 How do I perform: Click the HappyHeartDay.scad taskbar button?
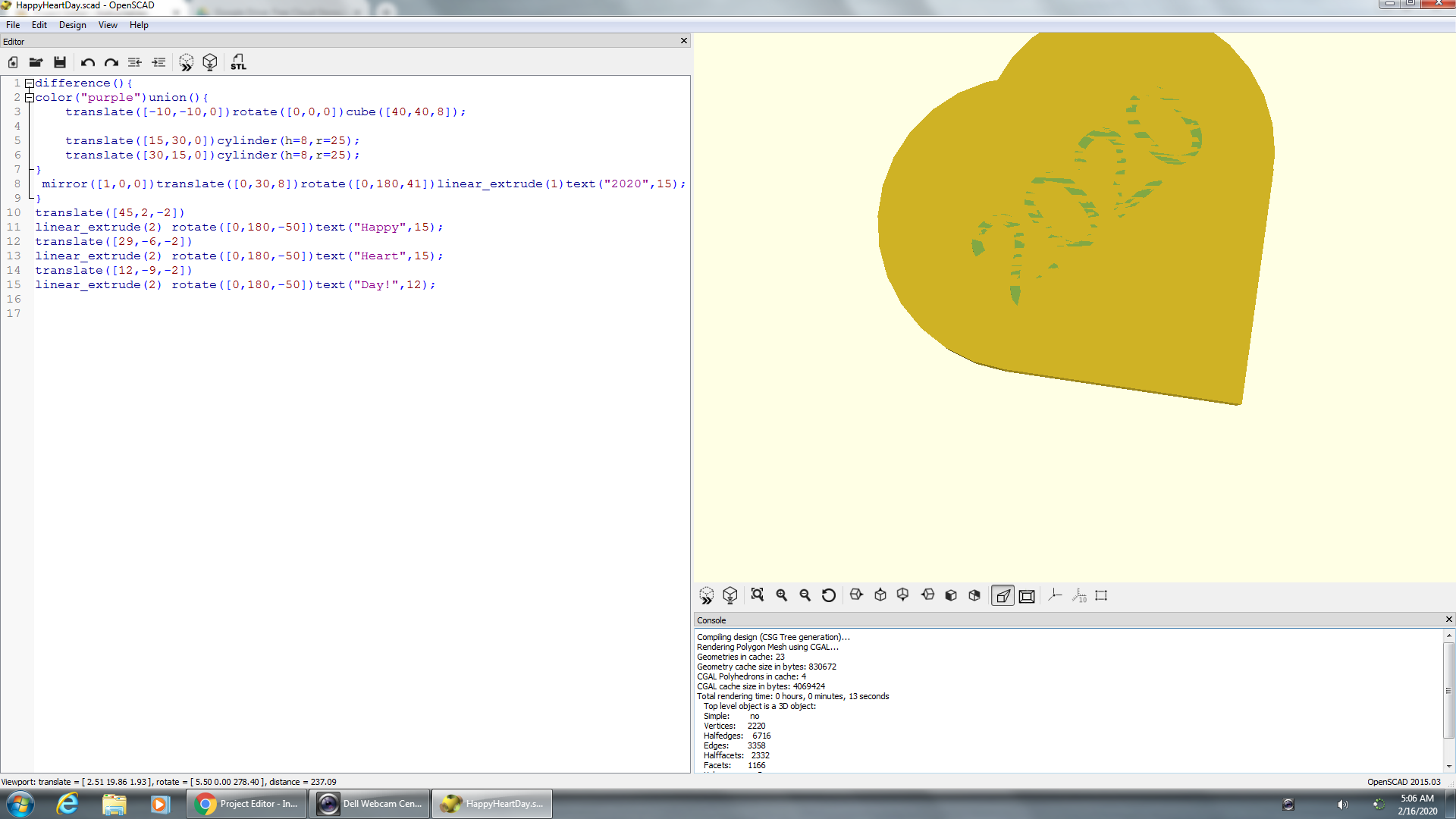pos(492,804)
